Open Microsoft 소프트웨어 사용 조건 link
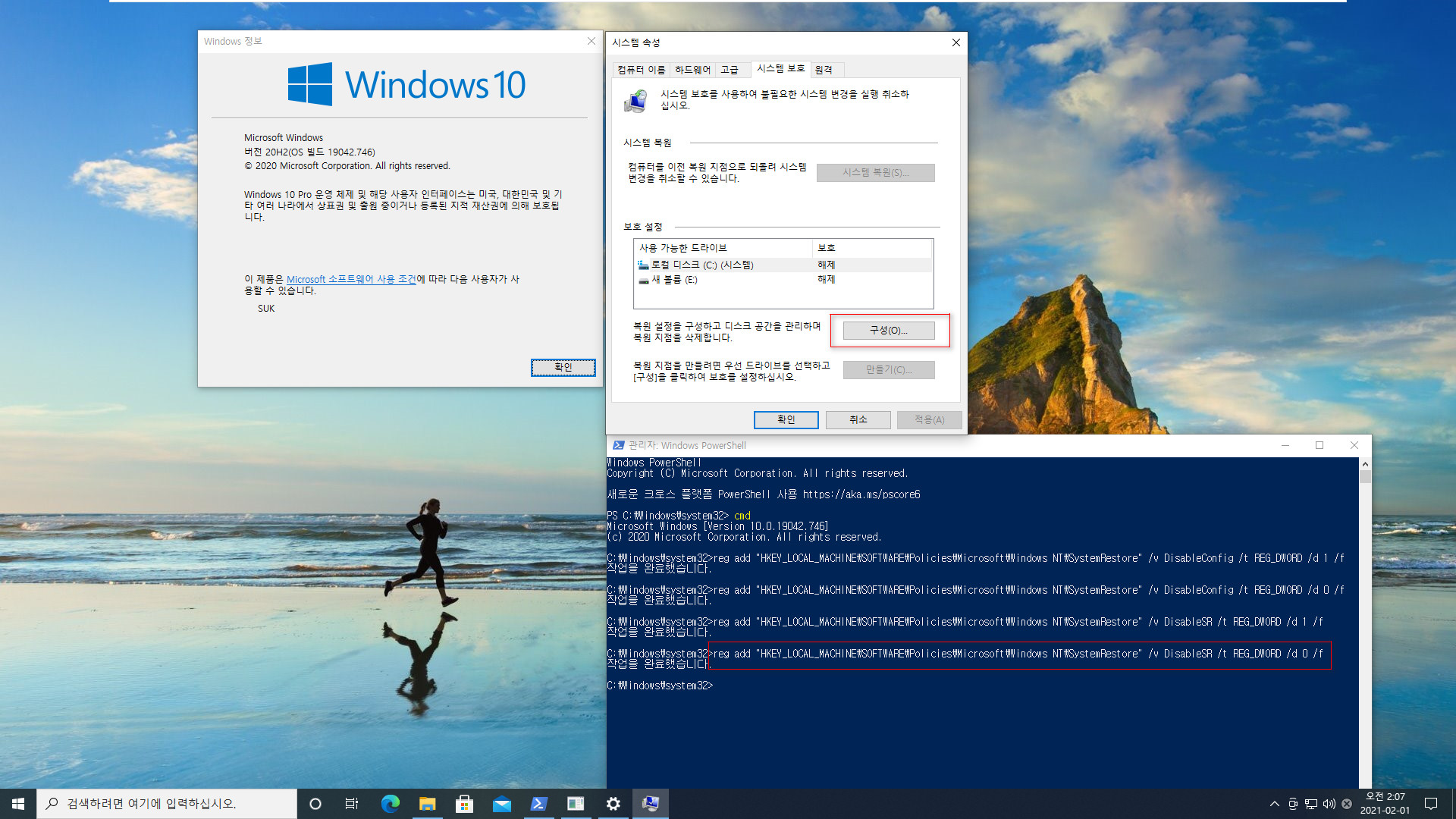 (x=351, y=279)
